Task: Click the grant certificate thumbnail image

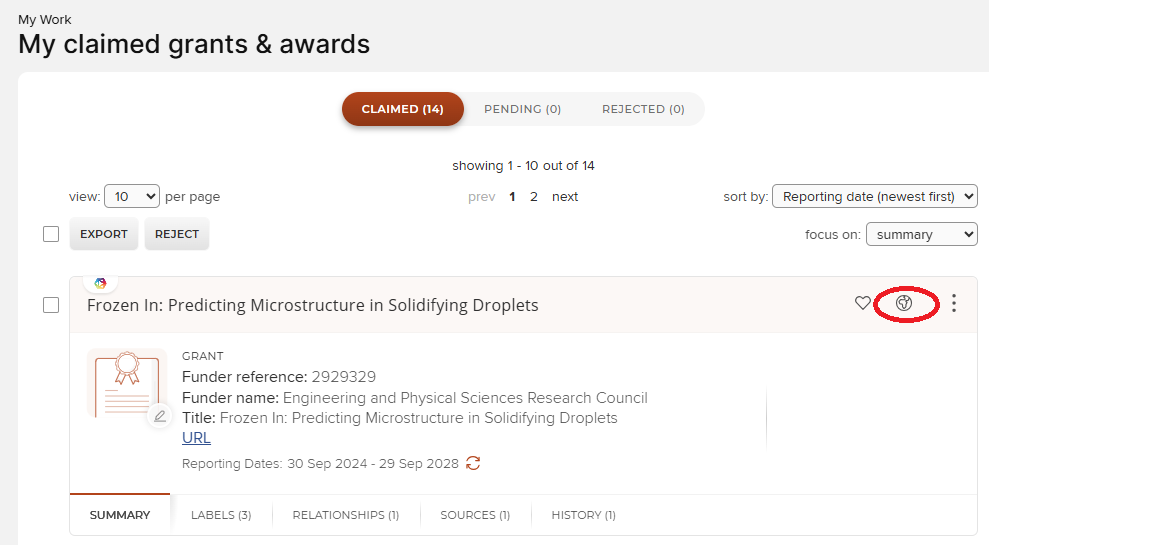Action: click(124, 384)
